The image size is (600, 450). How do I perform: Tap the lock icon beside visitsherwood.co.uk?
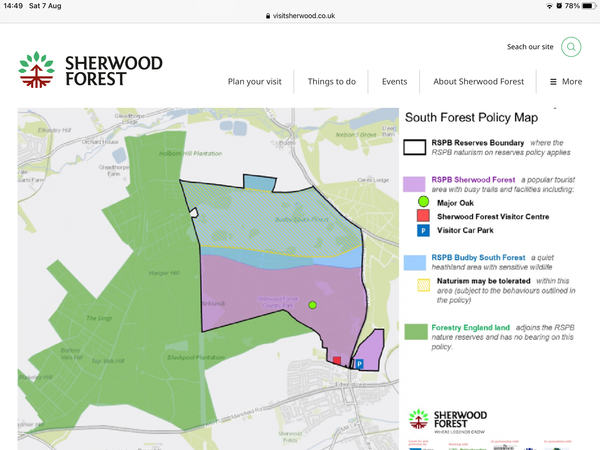268,16
